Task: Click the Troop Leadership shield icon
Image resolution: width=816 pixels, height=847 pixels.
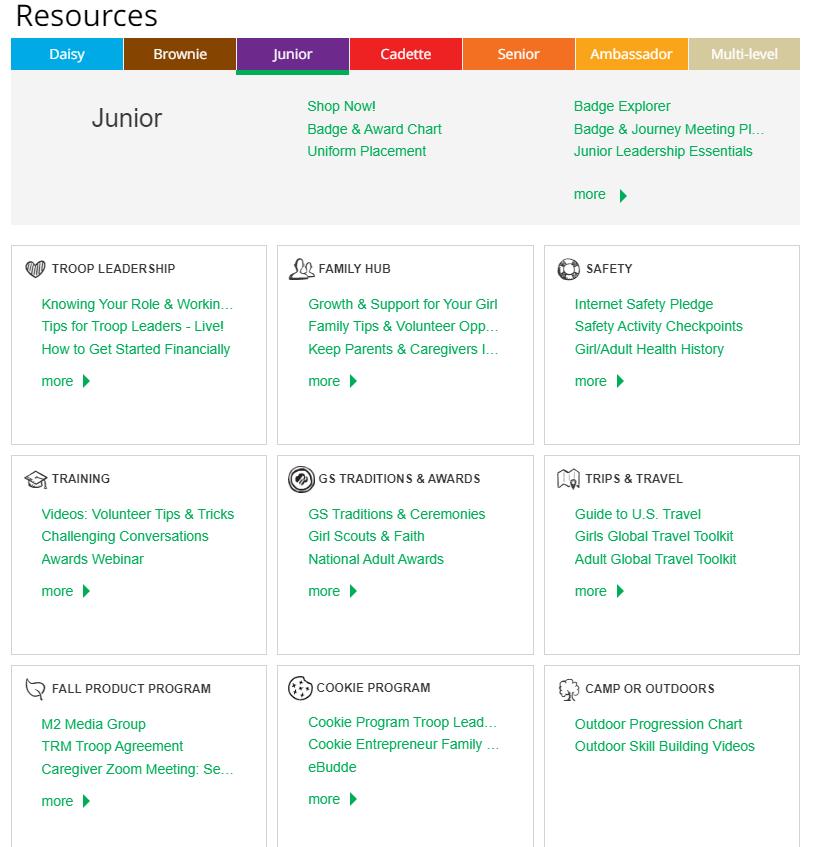Action: point(35,269)
